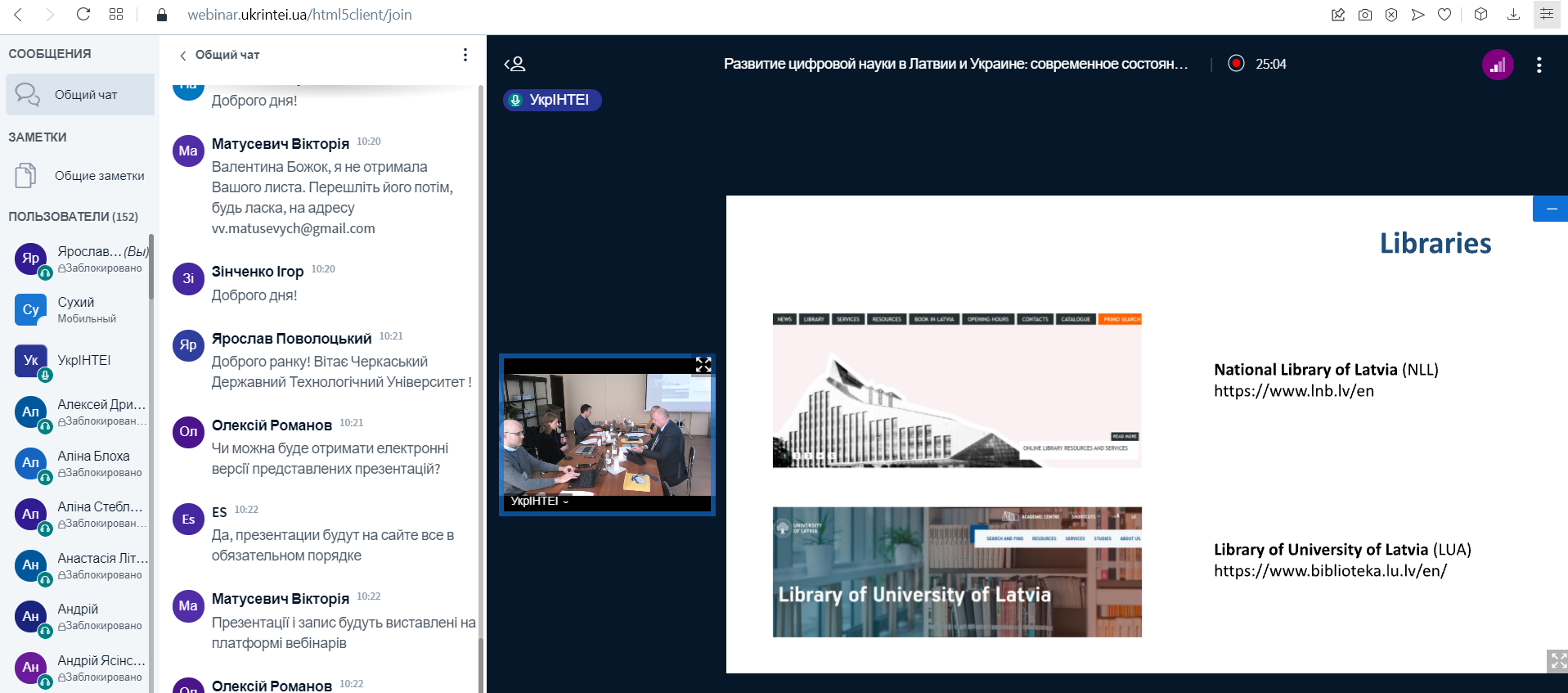The image size is (1568, 693).
Task: Reload the webinar page
Action: pyautogui.click(x=83, y=14)
